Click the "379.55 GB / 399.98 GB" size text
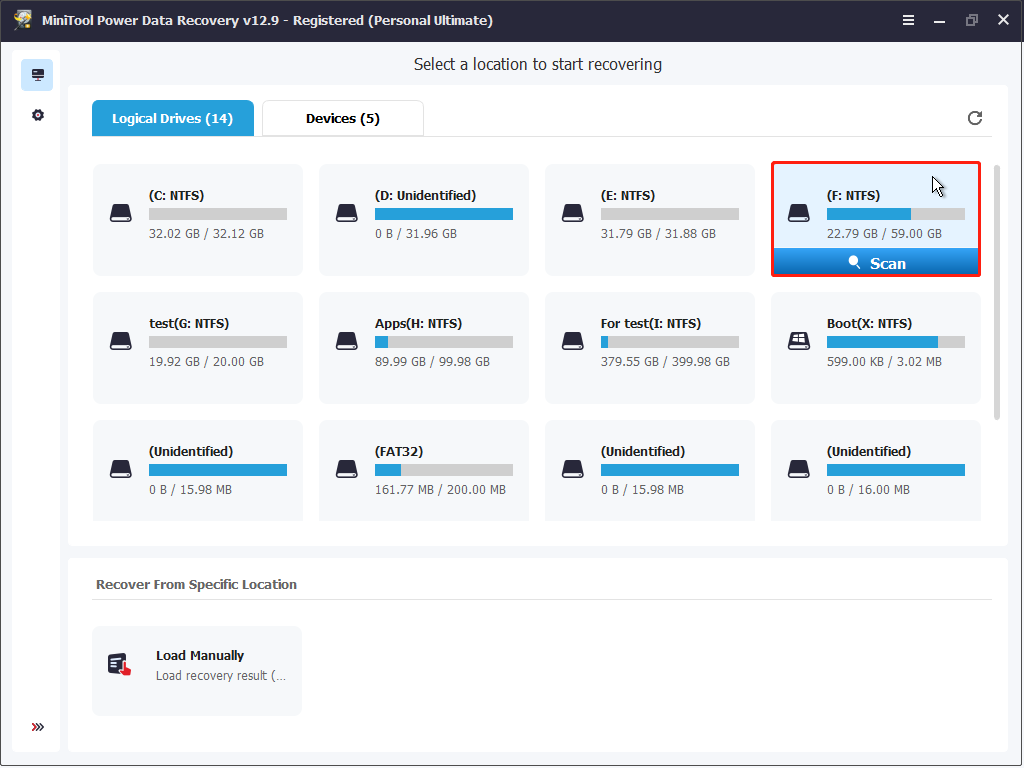Viewport: 1024px width, 768px height. 665,362
